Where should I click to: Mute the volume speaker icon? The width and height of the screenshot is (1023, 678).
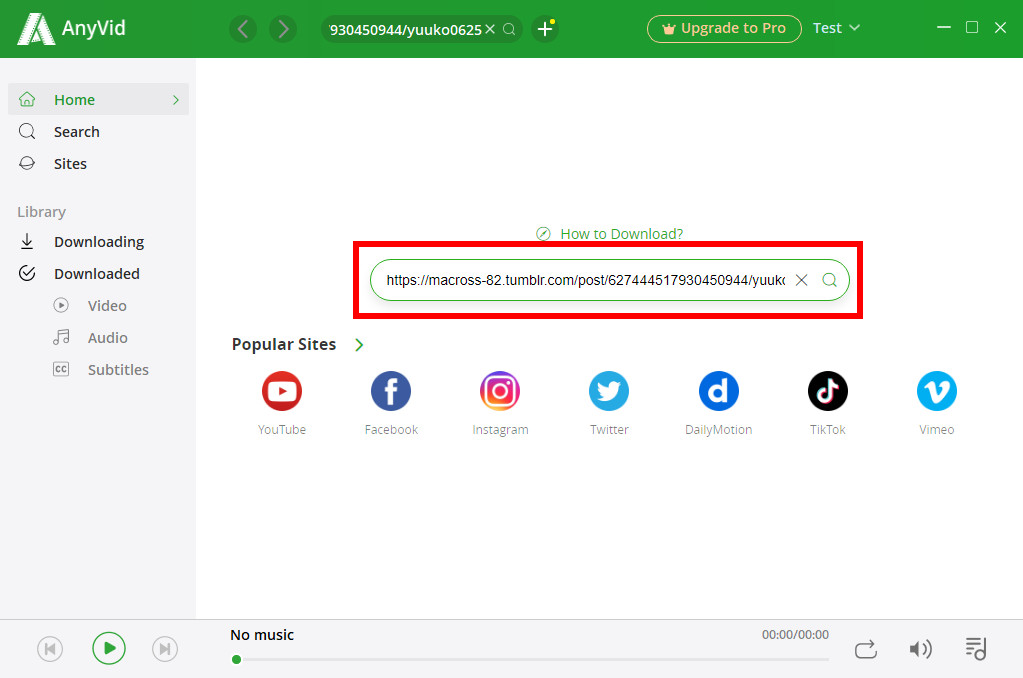[920, 649]
